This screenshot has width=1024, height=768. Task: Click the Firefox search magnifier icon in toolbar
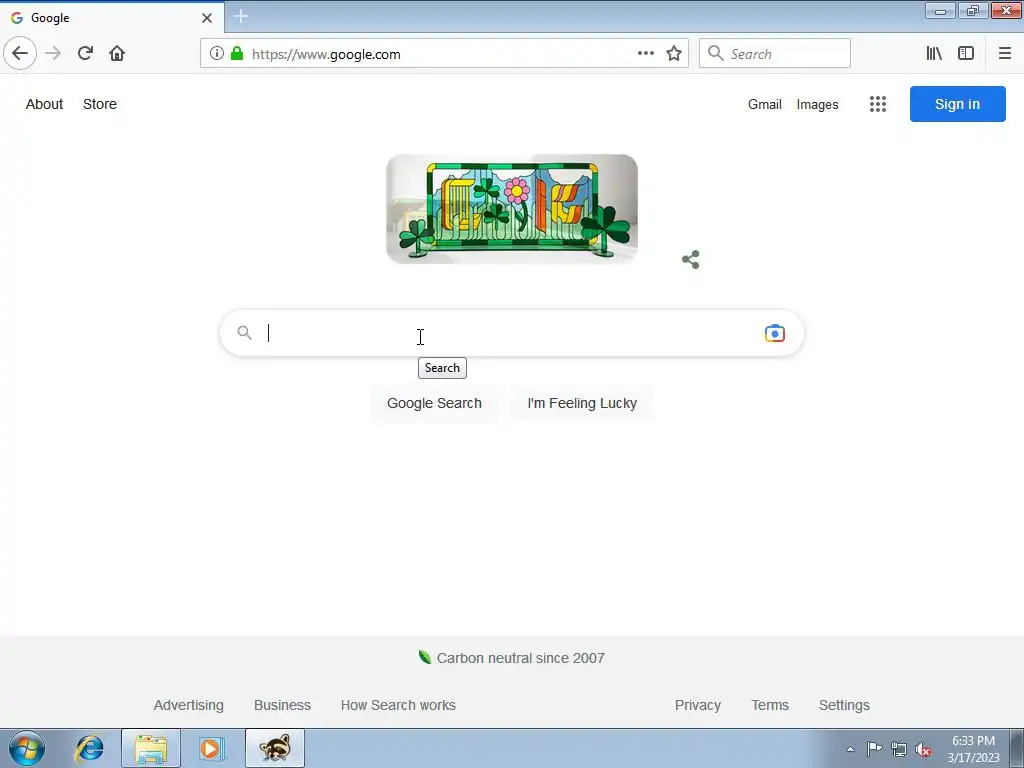coord(716,54)
